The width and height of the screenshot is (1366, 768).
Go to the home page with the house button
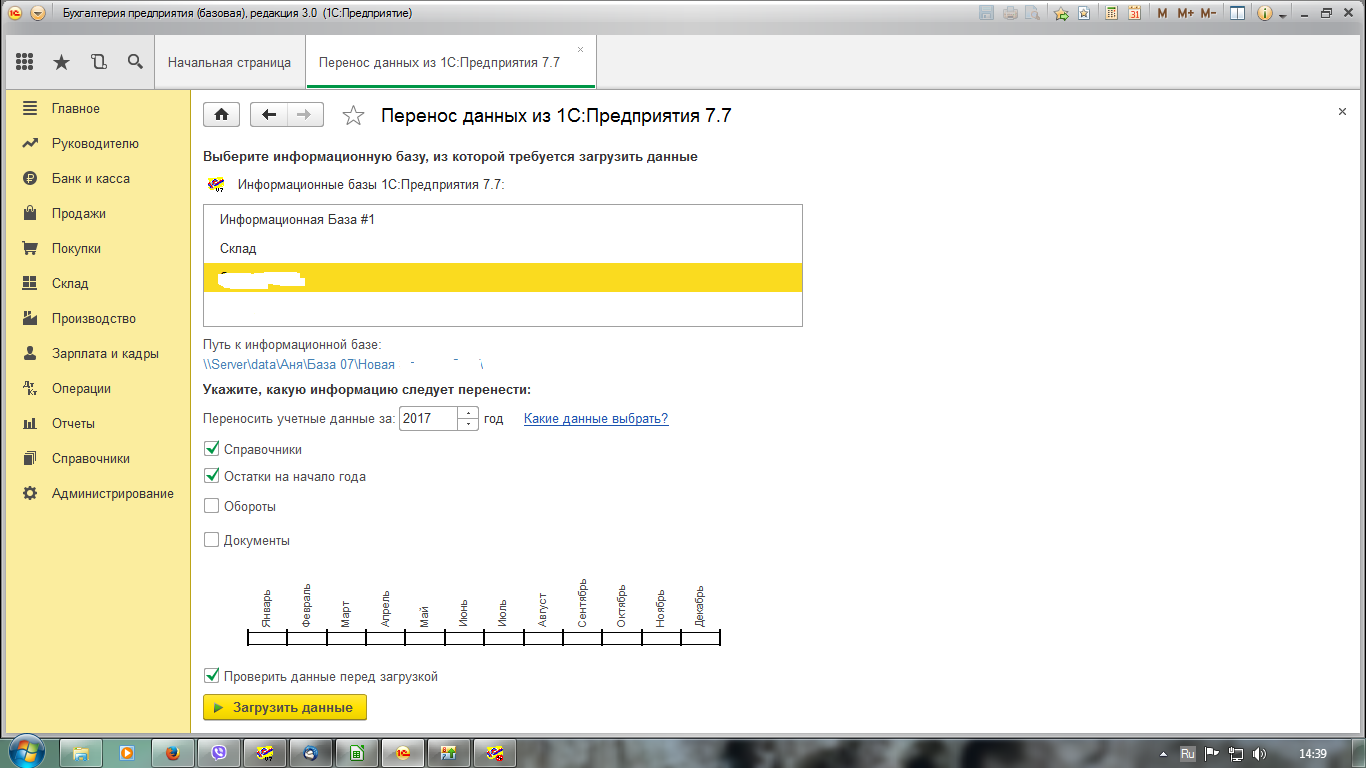221,114
